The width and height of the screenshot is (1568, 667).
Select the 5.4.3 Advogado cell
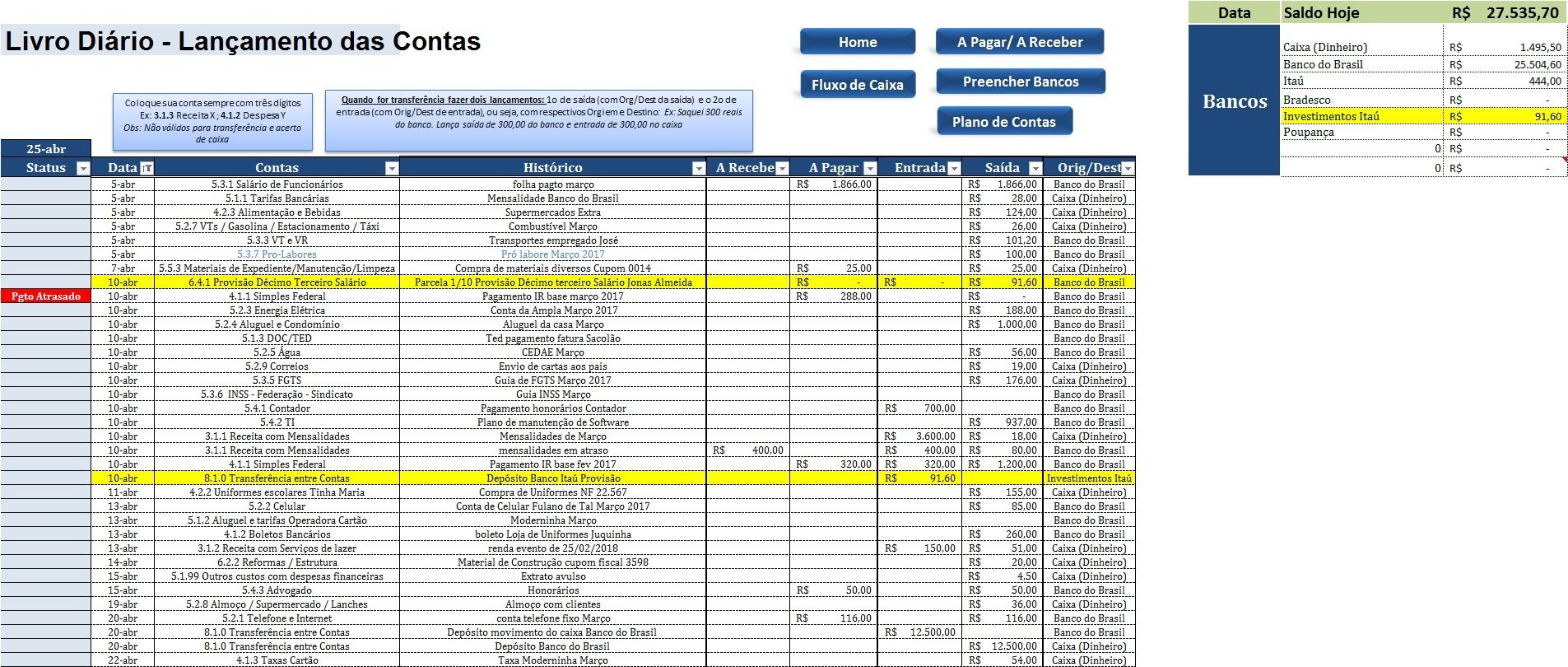277,590
